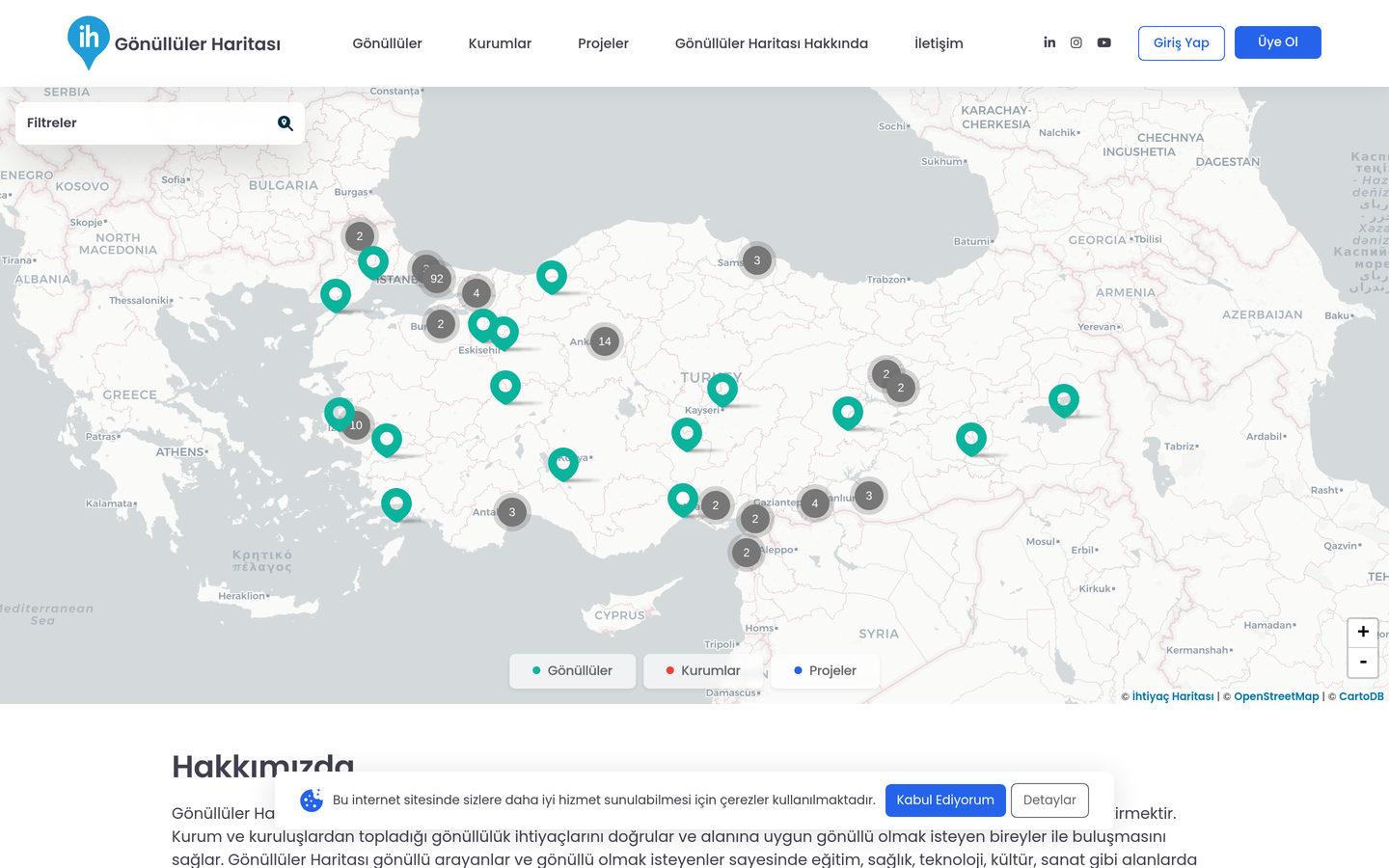This screenshot has width=1389, height=868.
Task: Open İletişim in the navigation menu
Action: tap(939, 43)
